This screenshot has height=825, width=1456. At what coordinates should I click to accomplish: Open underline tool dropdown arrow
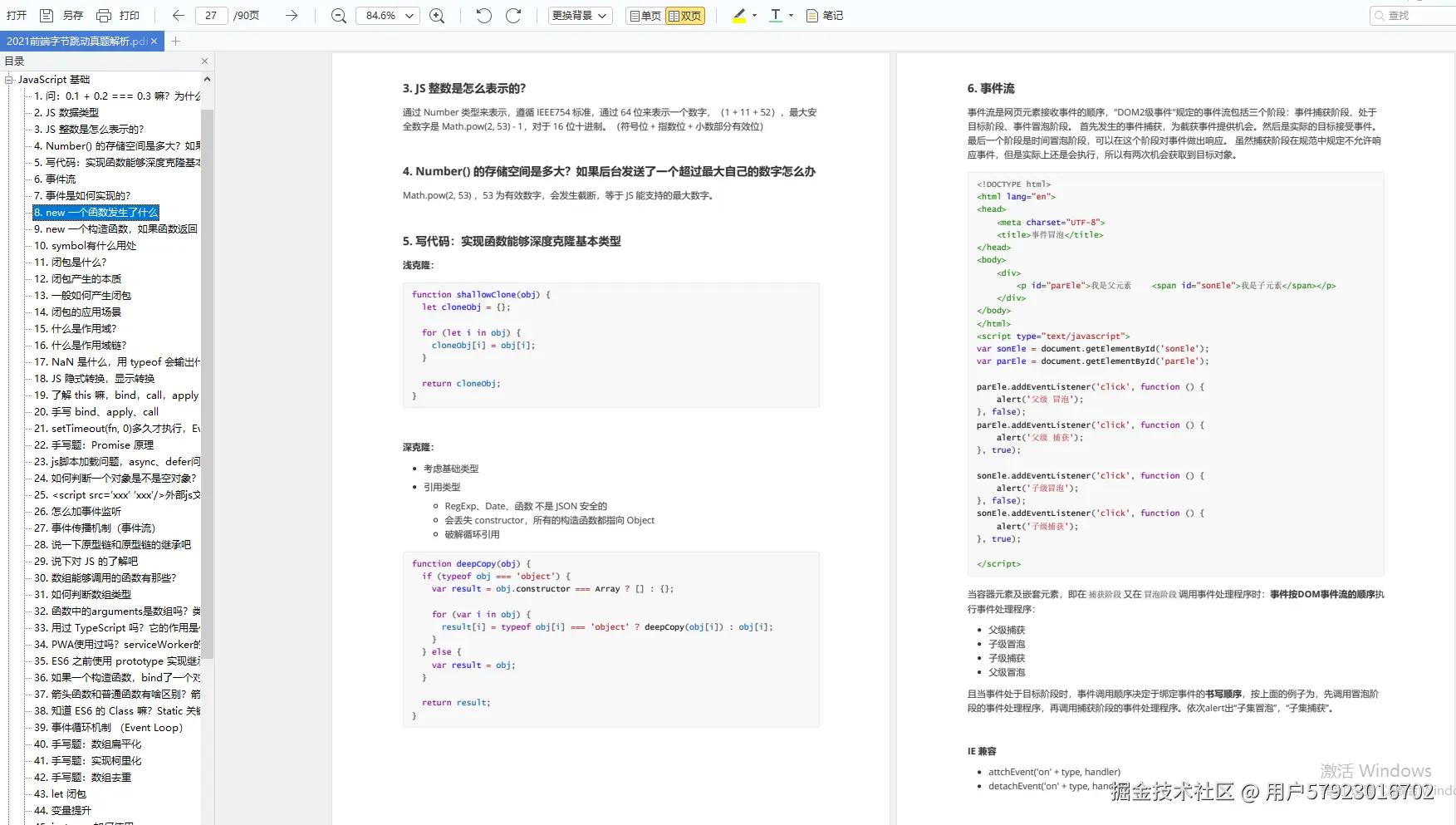coord(791,15)
